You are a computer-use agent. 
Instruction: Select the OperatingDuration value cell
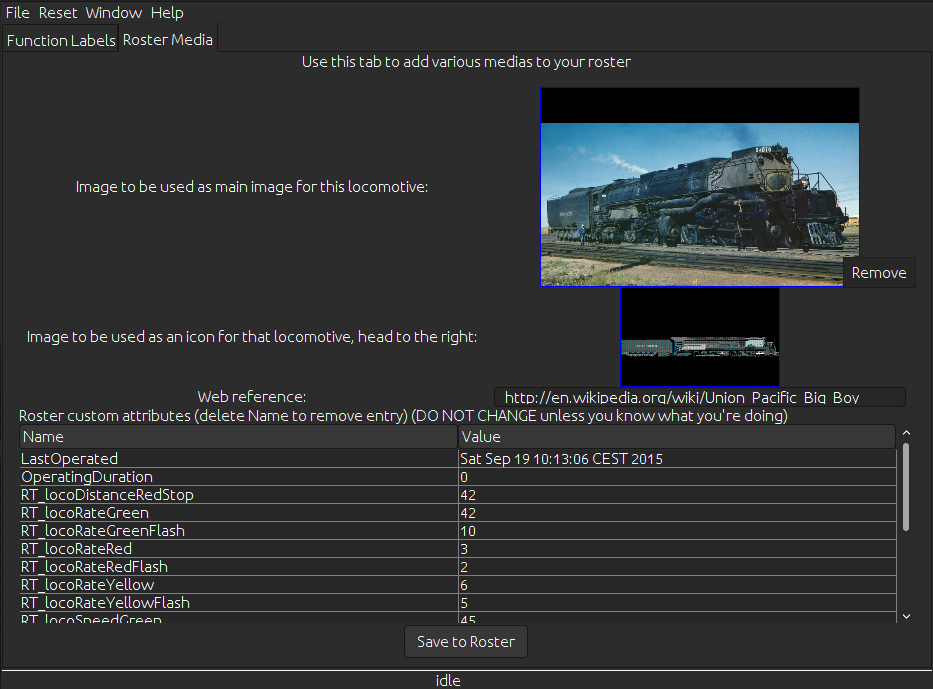(x=676, y=477)
